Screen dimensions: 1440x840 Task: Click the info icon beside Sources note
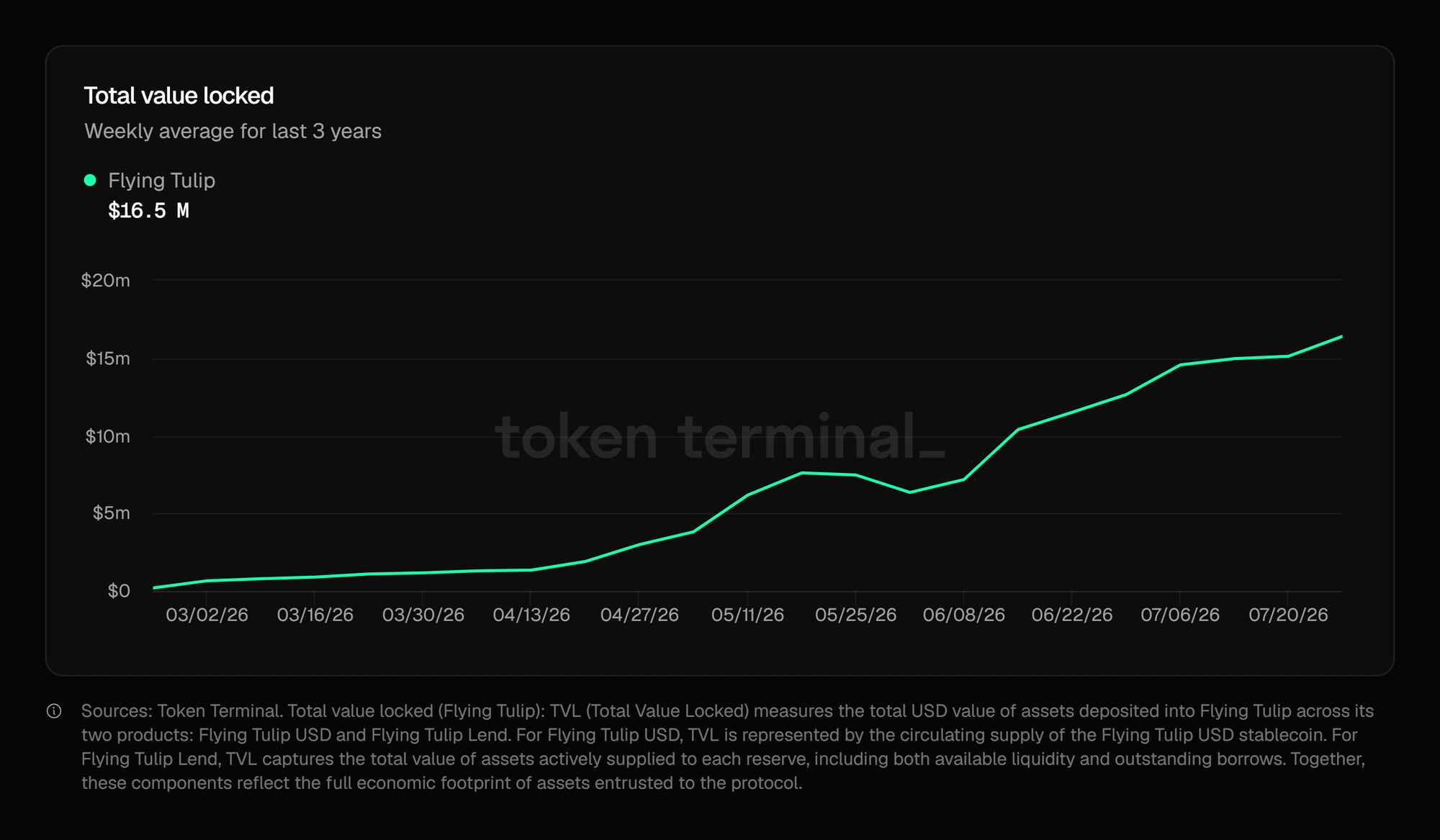point(54,711)
